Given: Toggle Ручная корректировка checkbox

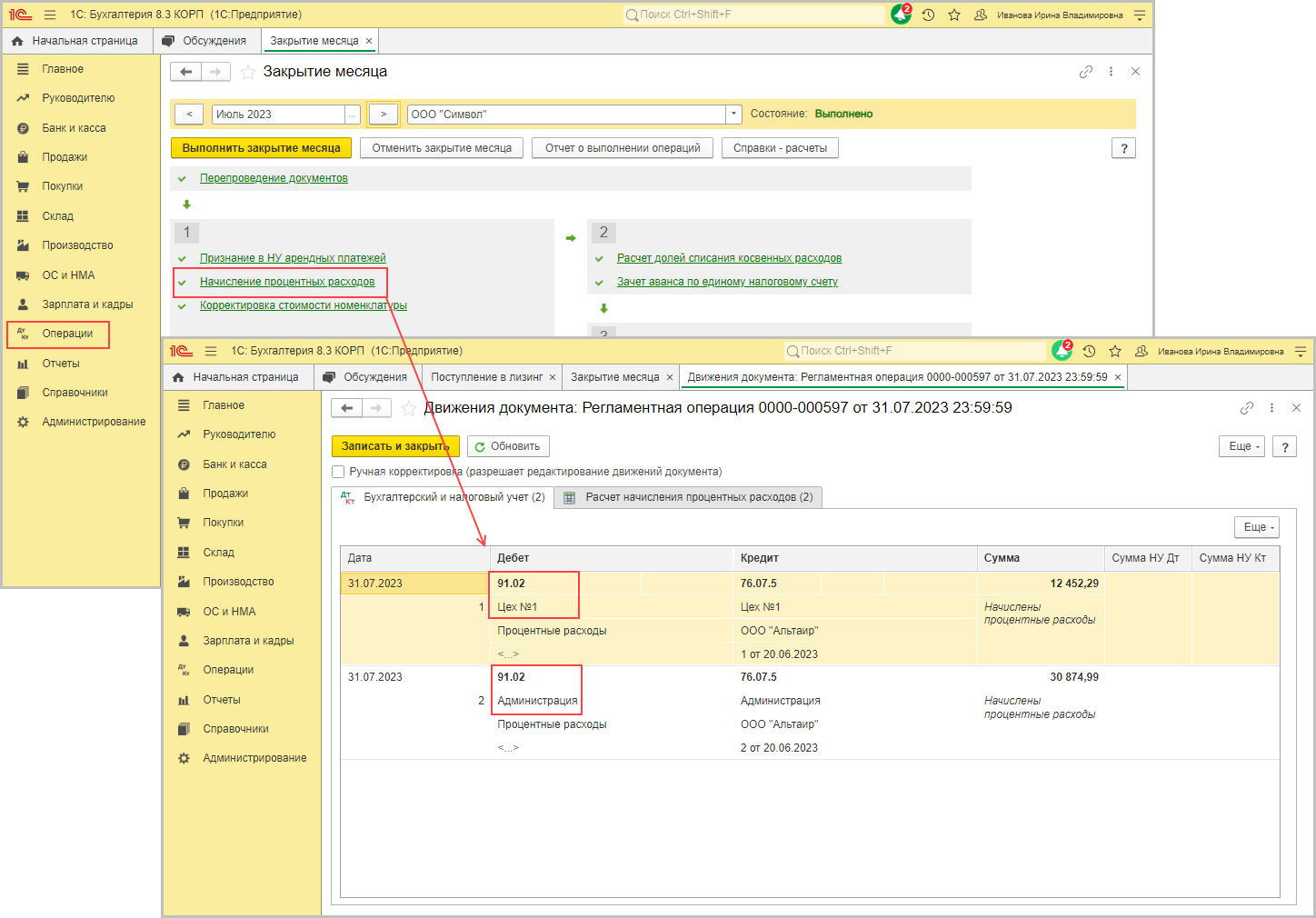Looking at the screenshot, I should 338,472.
